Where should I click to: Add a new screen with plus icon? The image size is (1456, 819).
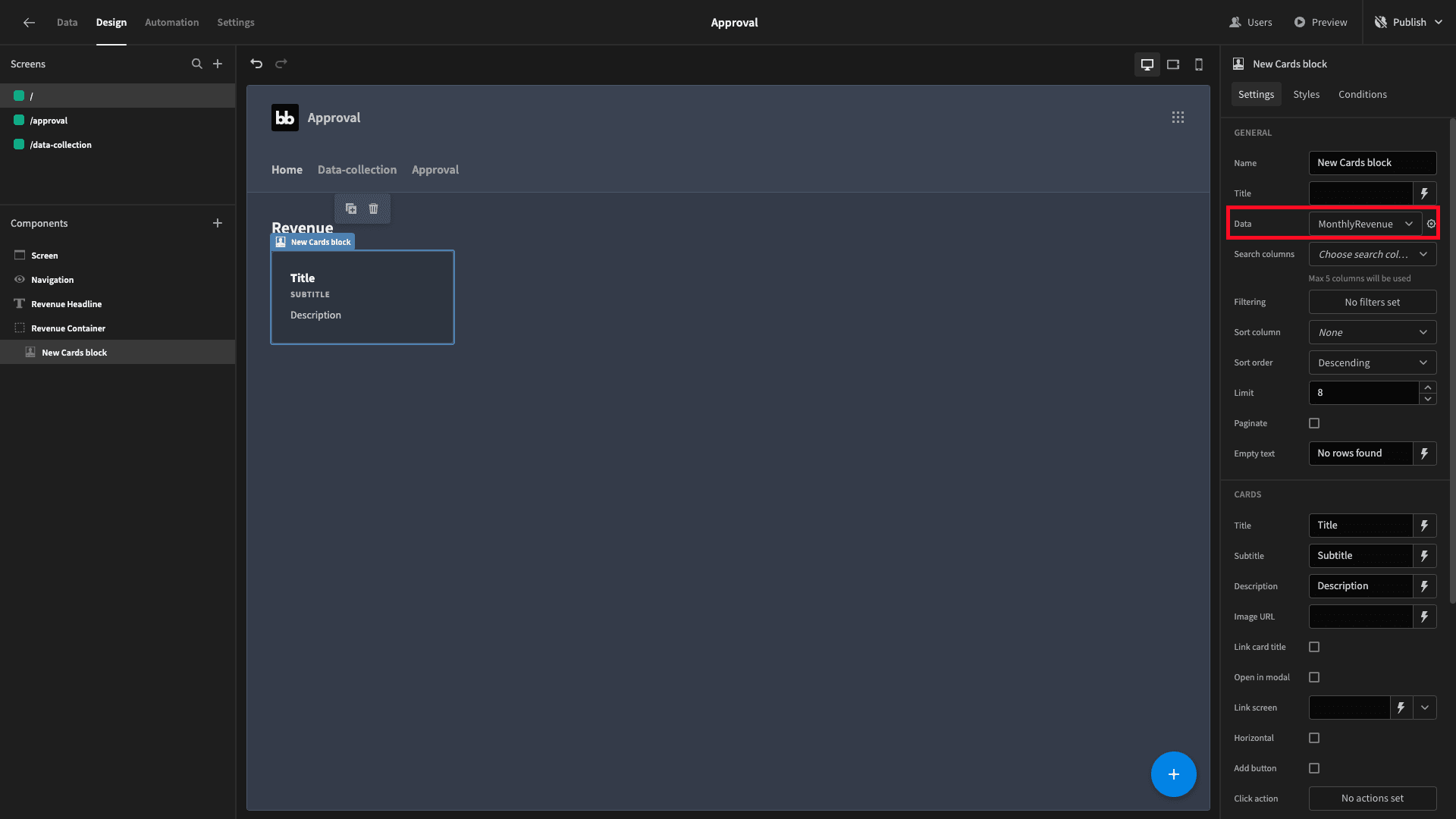[x=218, y=64]
